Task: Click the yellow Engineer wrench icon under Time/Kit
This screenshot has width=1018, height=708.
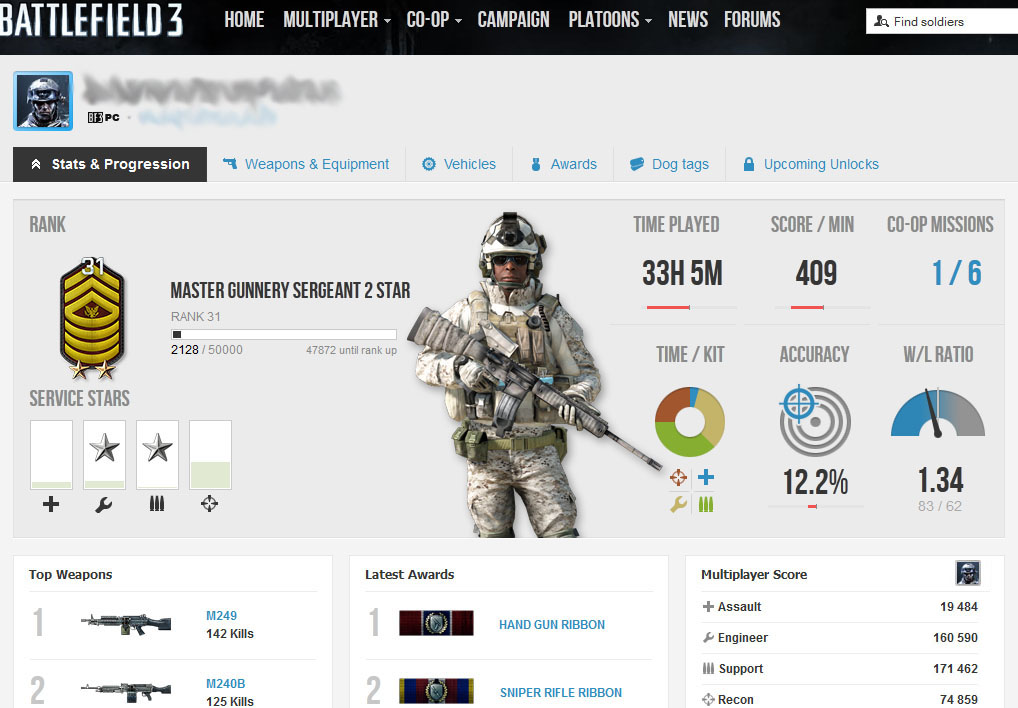Action: click(678, 504)
